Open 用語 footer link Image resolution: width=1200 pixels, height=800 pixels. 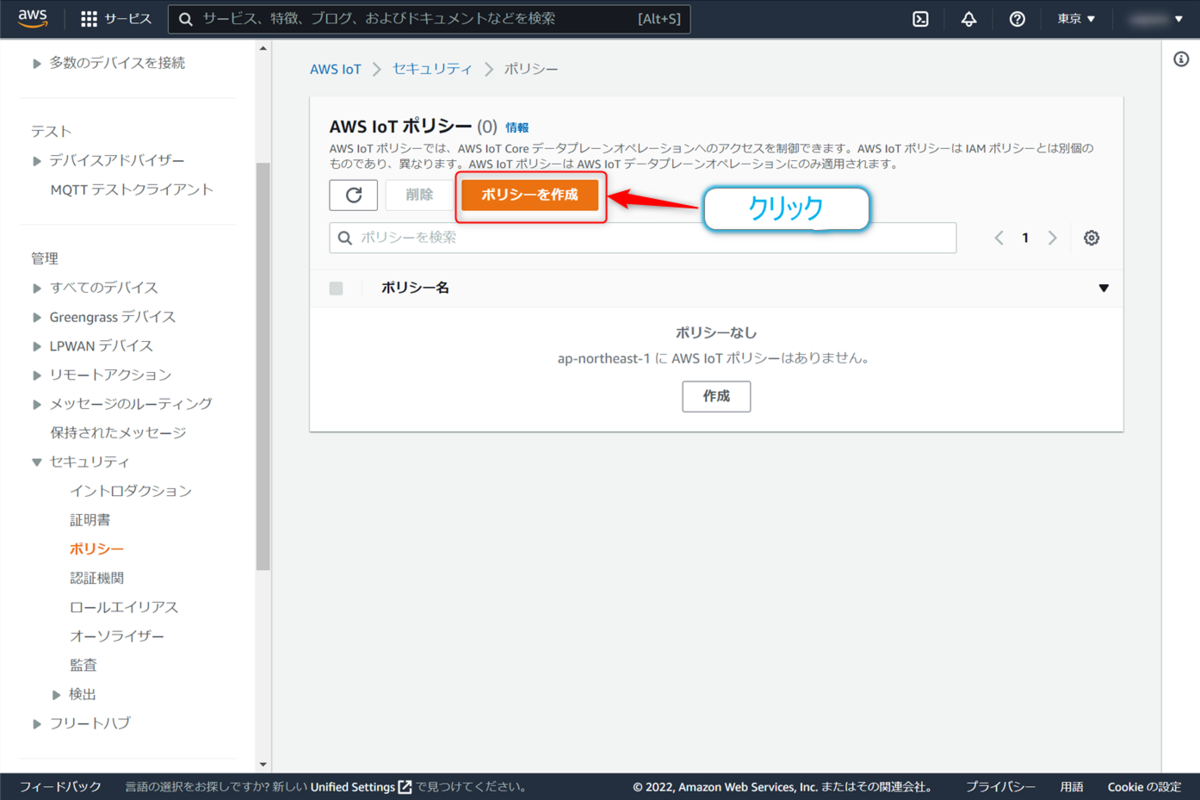pyautogui.click(x=1072, y=787)
